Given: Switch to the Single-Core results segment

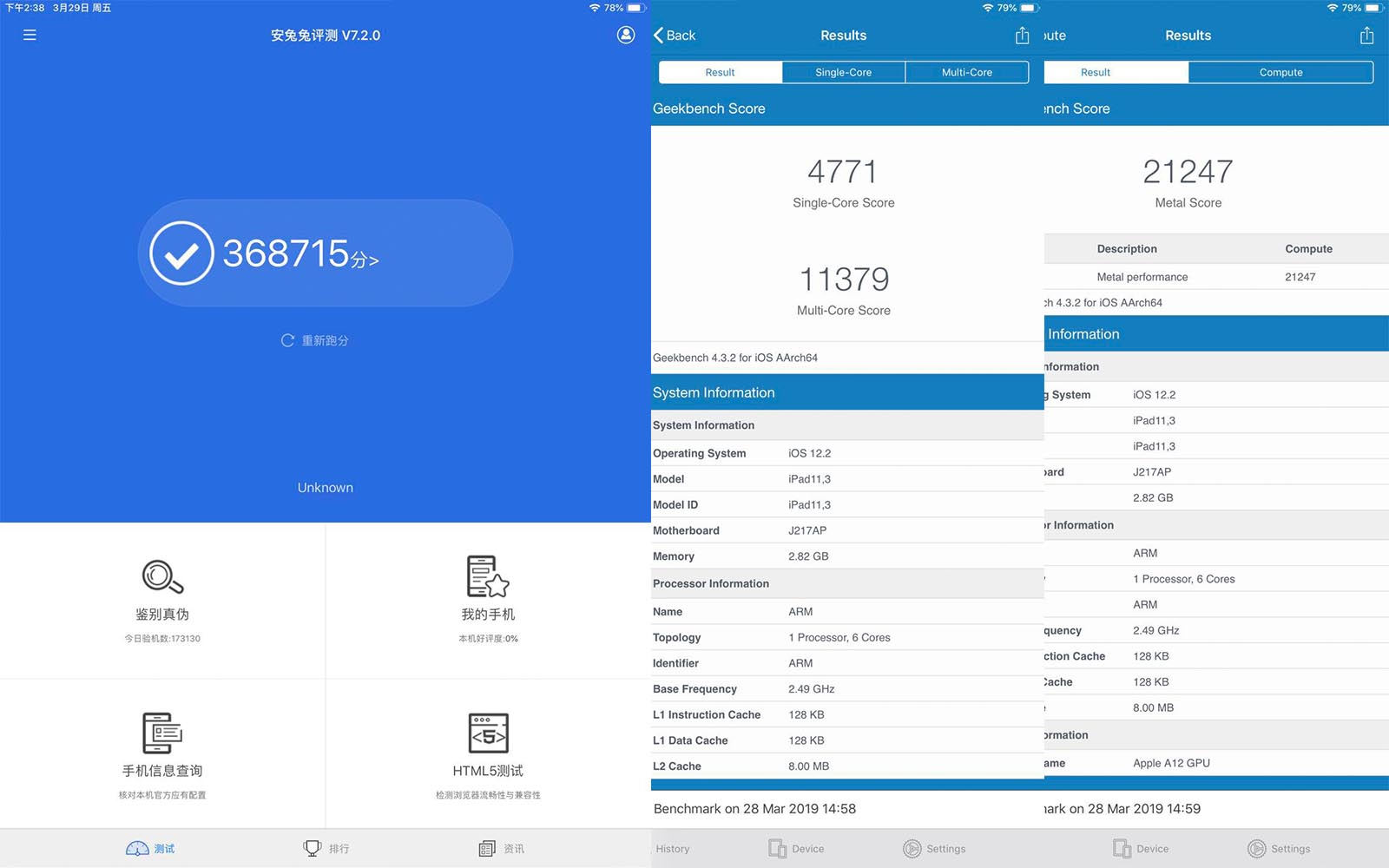Looking at the screenshot, I should pyautogui.click(x=843, y=72).
